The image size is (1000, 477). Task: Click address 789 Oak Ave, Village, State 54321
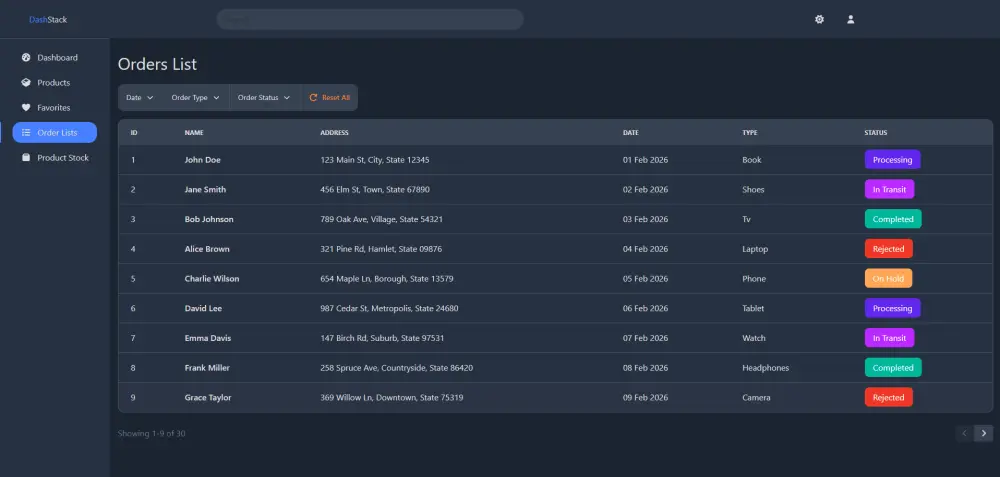[381, 219]
